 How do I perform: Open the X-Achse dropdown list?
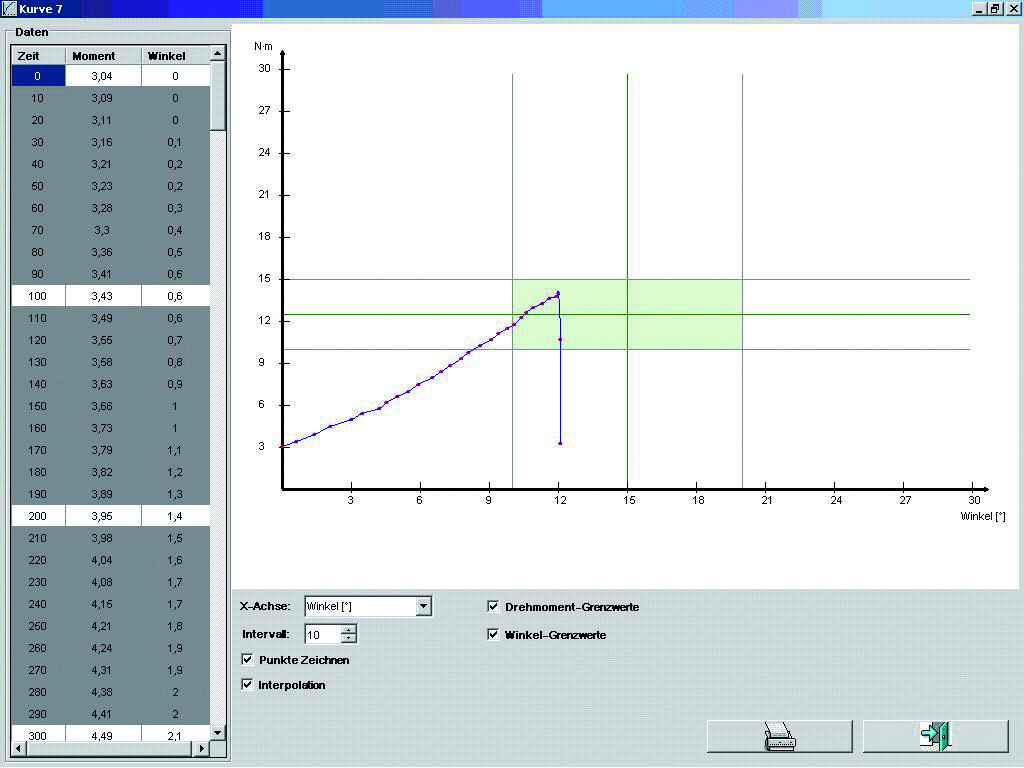point(424,606)
